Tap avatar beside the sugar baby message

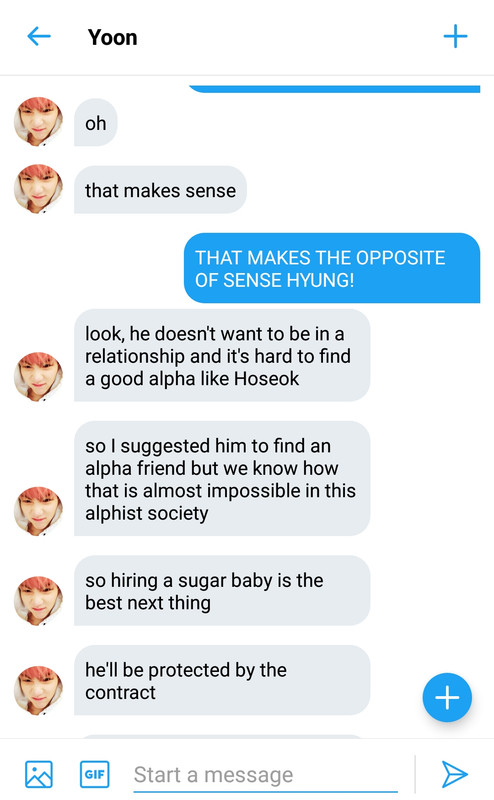pyautogui.click(x=38, y=601)
